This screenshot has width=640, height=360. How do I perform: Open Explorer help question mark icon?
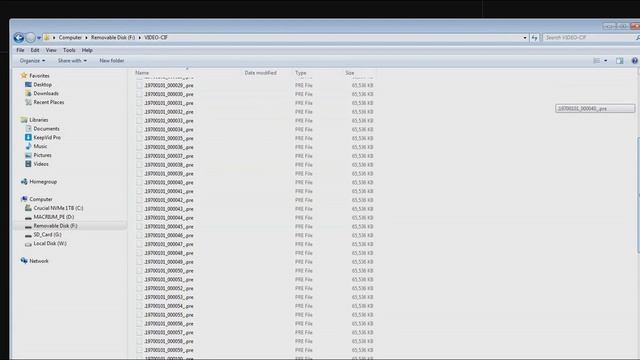click(x=635, y=61)
